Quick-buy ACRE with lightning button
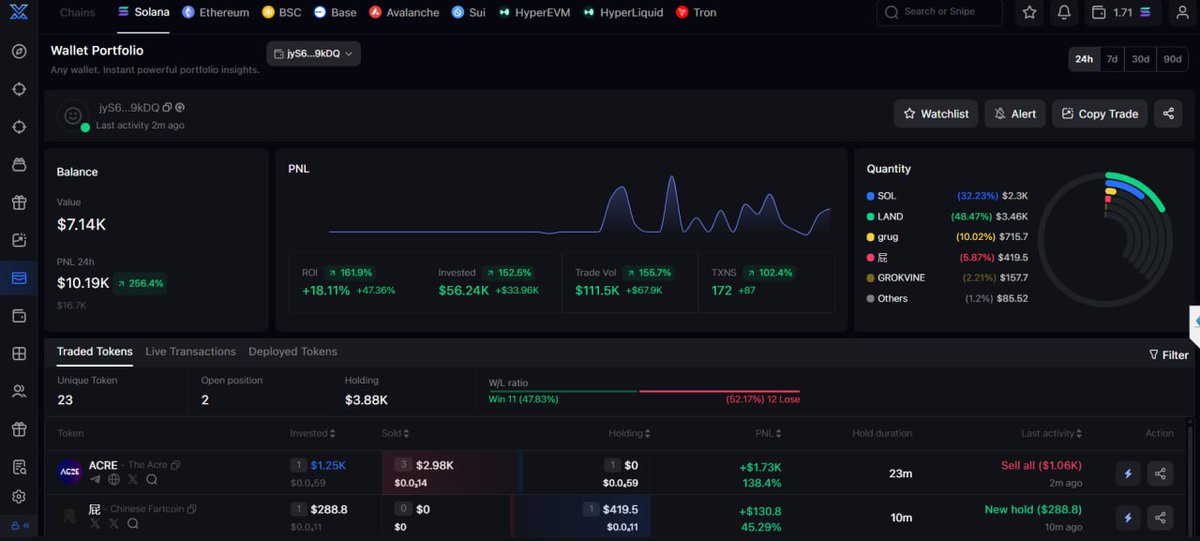This screenshot has width=1200, height=541. tap(1128, 474)
